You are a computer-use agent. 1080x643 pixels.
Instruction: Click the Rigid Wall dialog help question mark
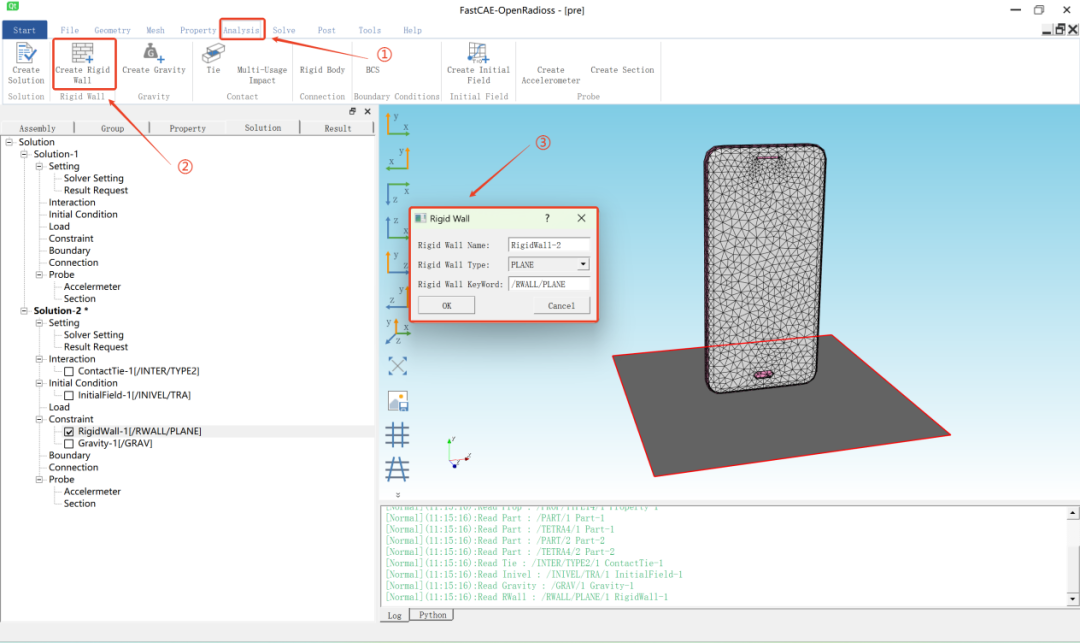(x=548, y=218)
